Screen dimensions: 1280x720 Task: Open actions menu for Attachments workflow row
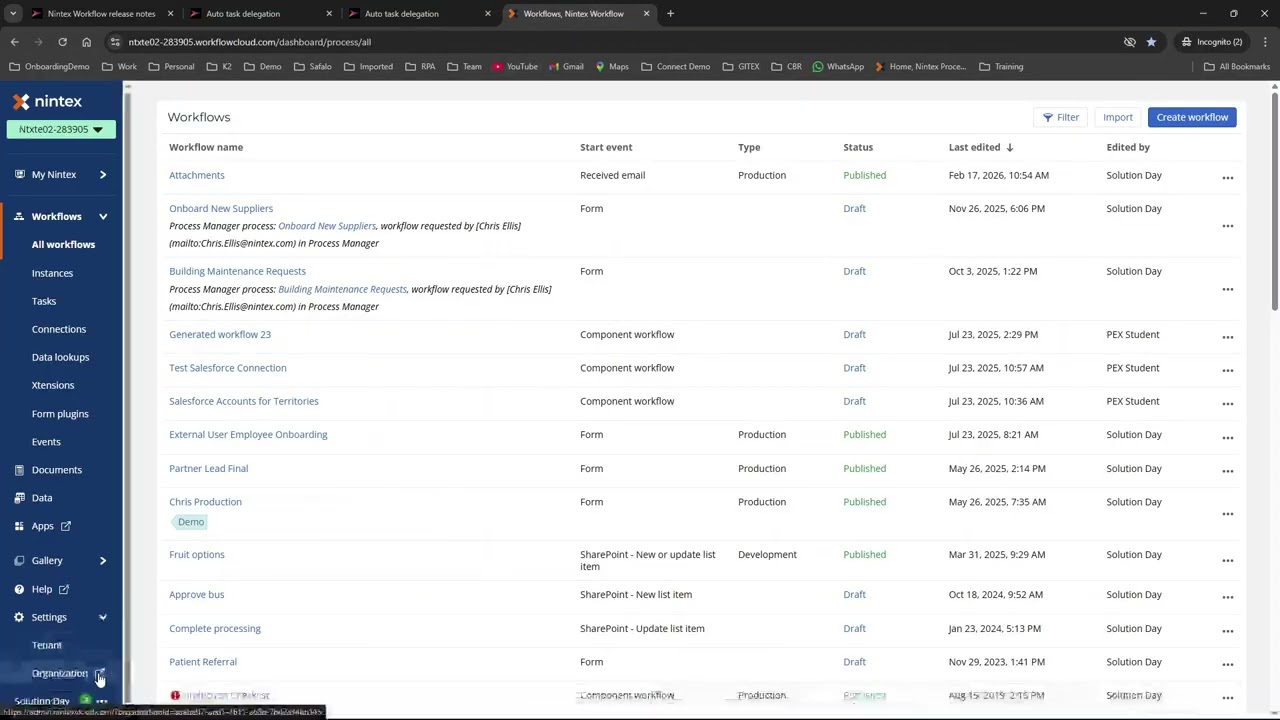pyautogui.click(x=1227, y=178)
